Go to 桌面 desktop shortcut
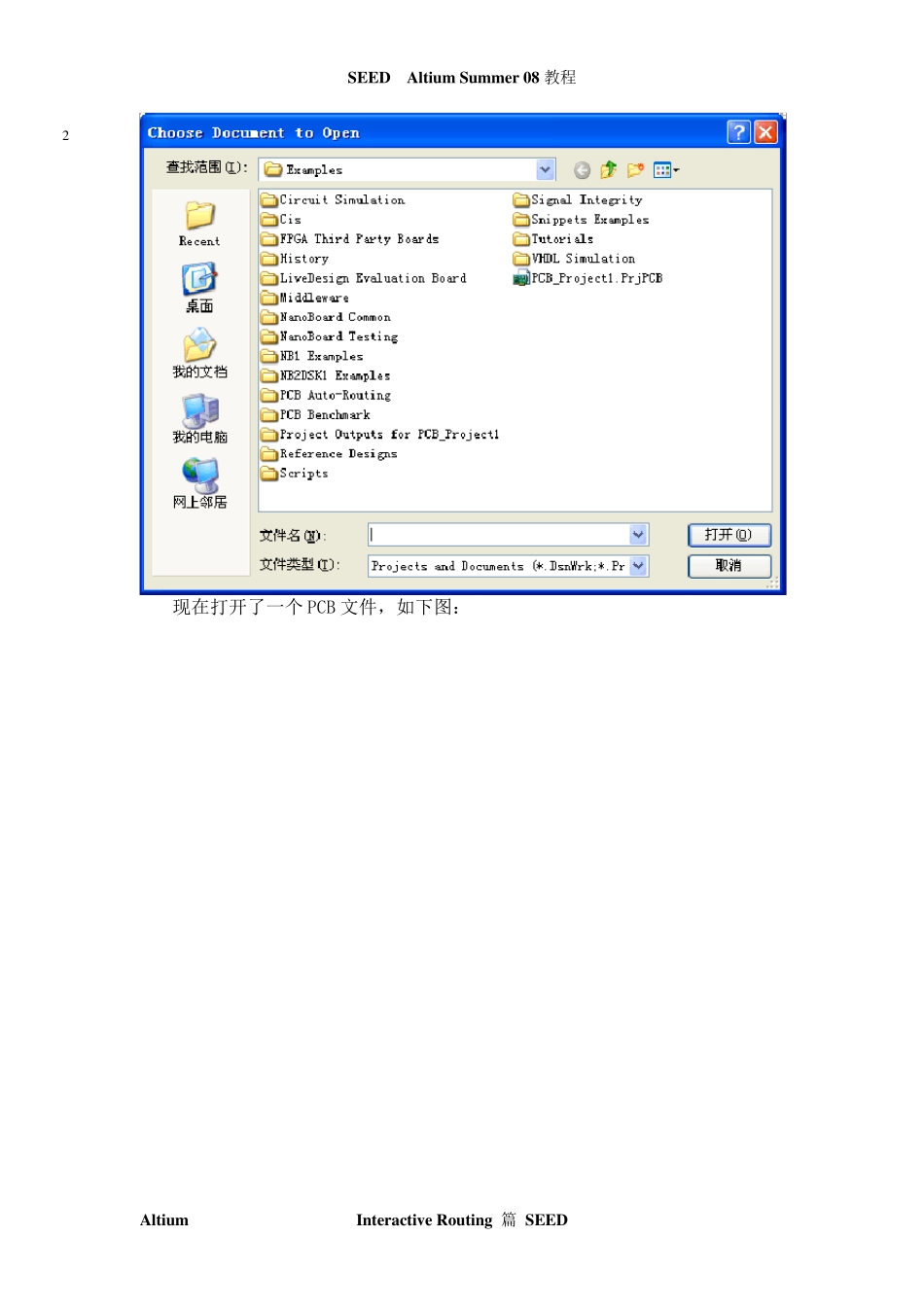924x1307 pixels. 199,288
